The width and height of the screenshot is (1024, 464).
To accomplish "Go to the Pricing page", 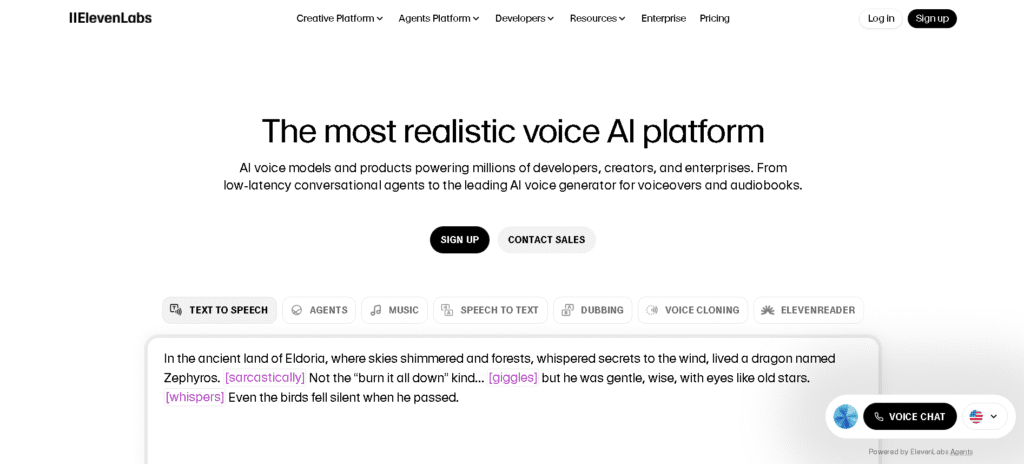I will [714, 18].
